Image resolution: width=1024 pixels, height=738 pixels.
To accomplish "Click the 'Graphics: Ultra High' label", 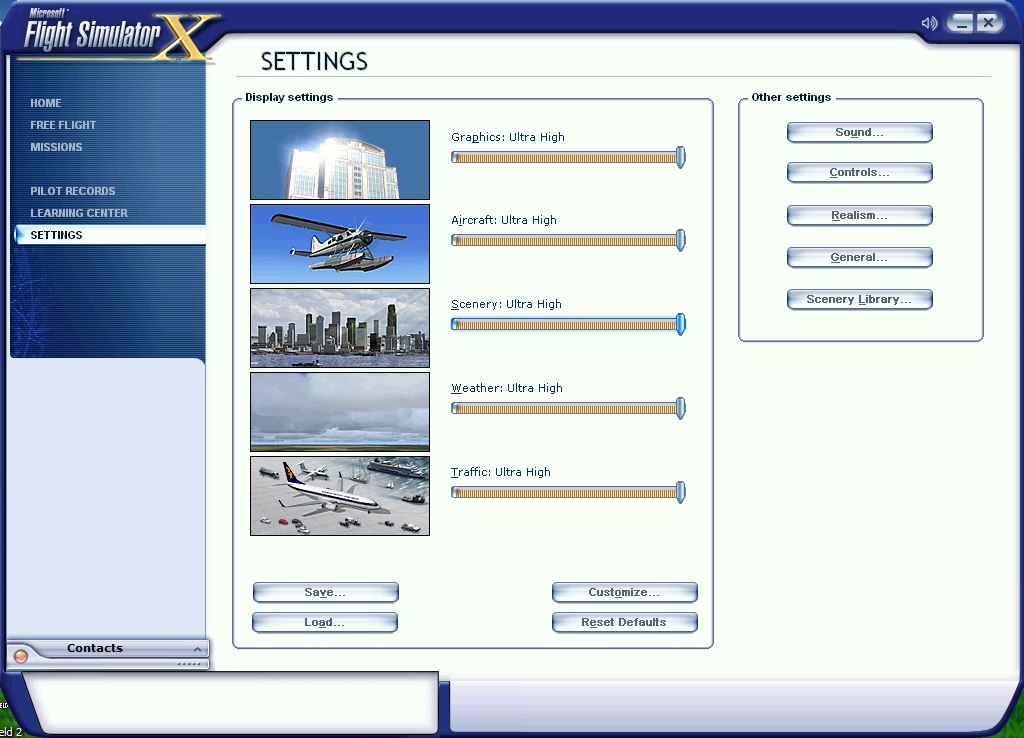I will click(507, 137).
